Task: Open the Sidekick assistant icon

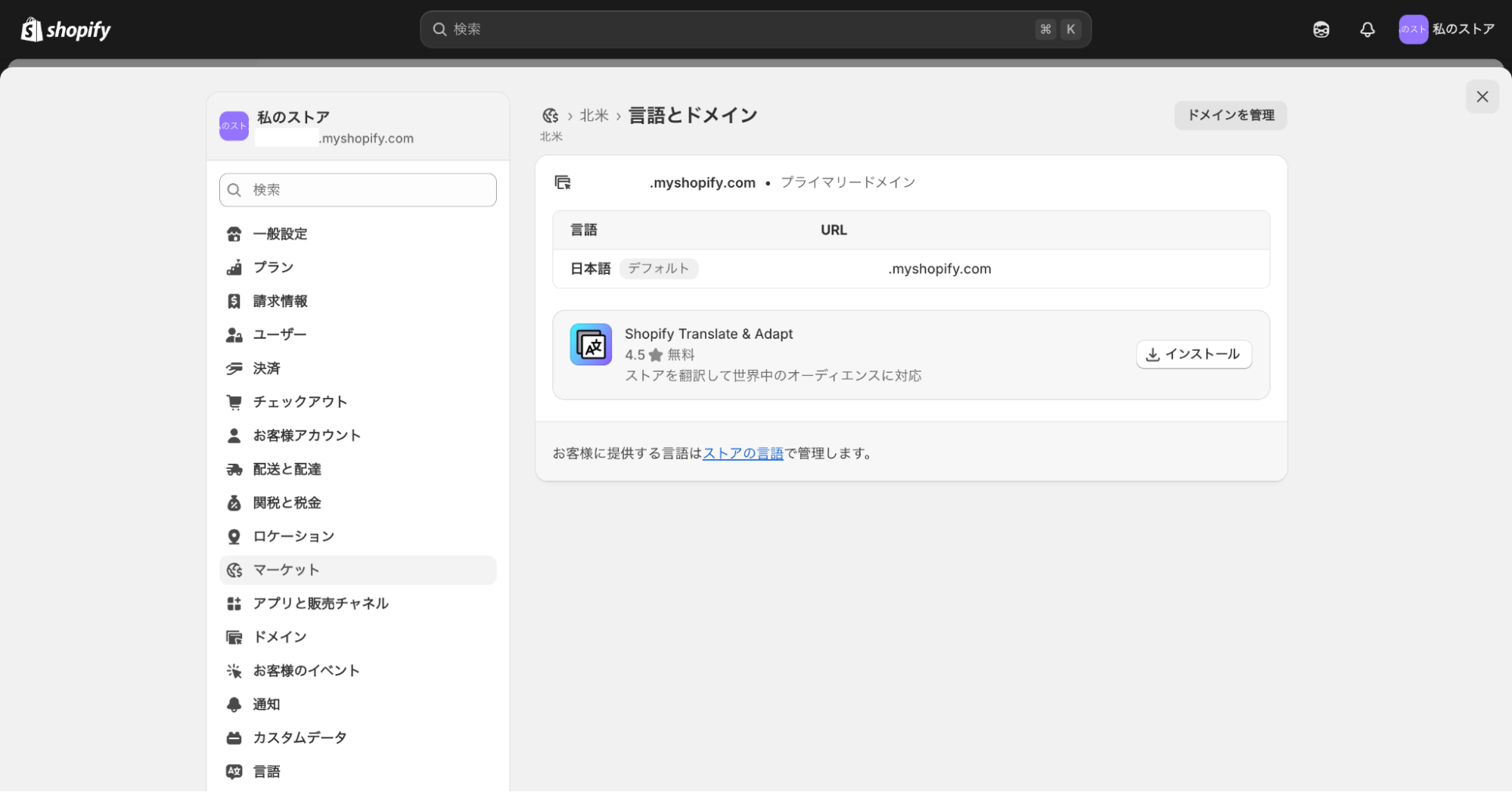Action: tap(1321, 30)
